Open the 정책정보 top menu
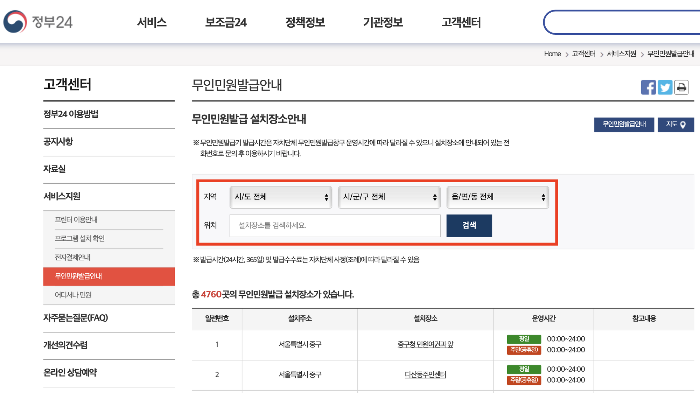Image resolution: width=700 pixels, height=393 pixels. coord(305,22)
